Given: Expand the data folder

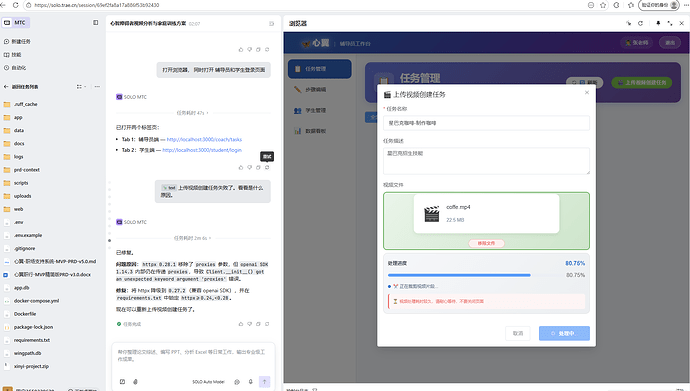Looking at the screenshot, I should tap(19, 130).
